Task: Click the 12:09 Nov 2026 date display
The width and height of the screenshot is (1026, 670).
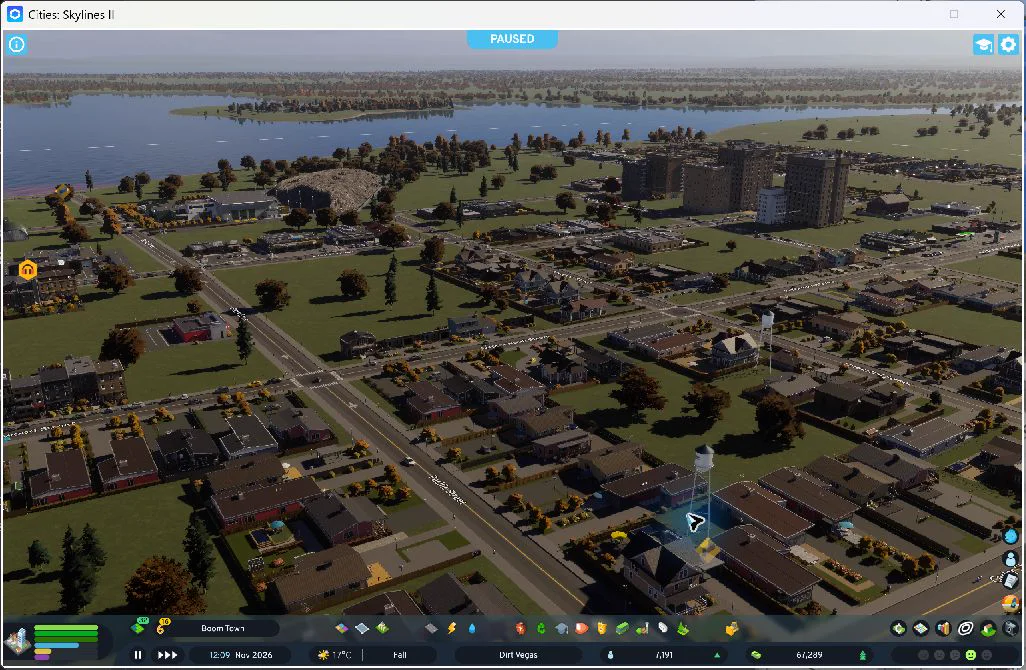Action: [241, 654]
